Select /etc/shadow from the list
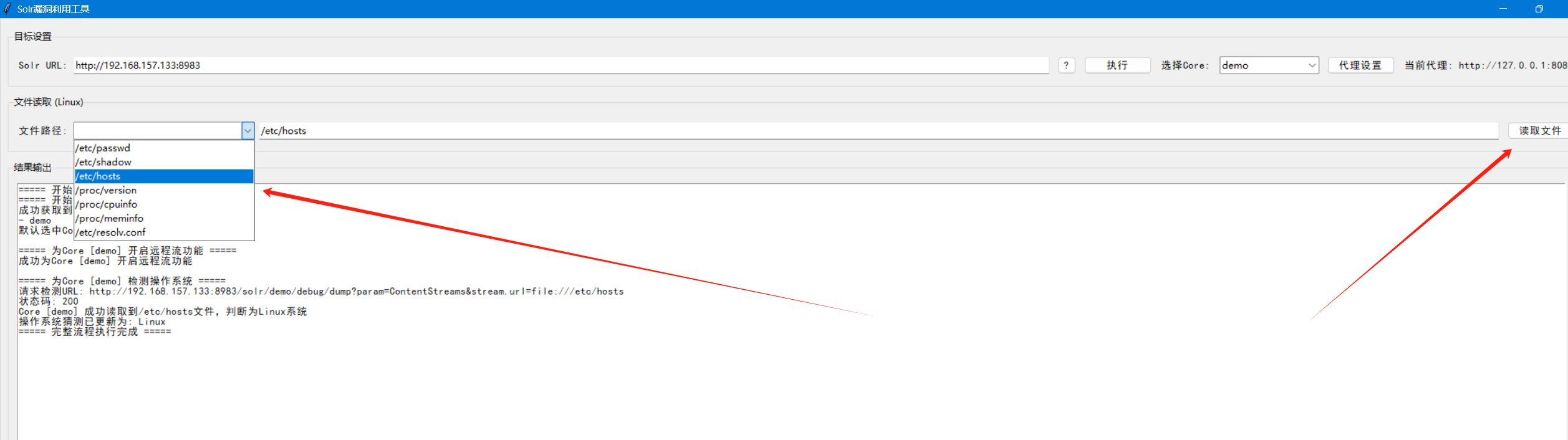The image size is (1568, 440). coord(164,162)
